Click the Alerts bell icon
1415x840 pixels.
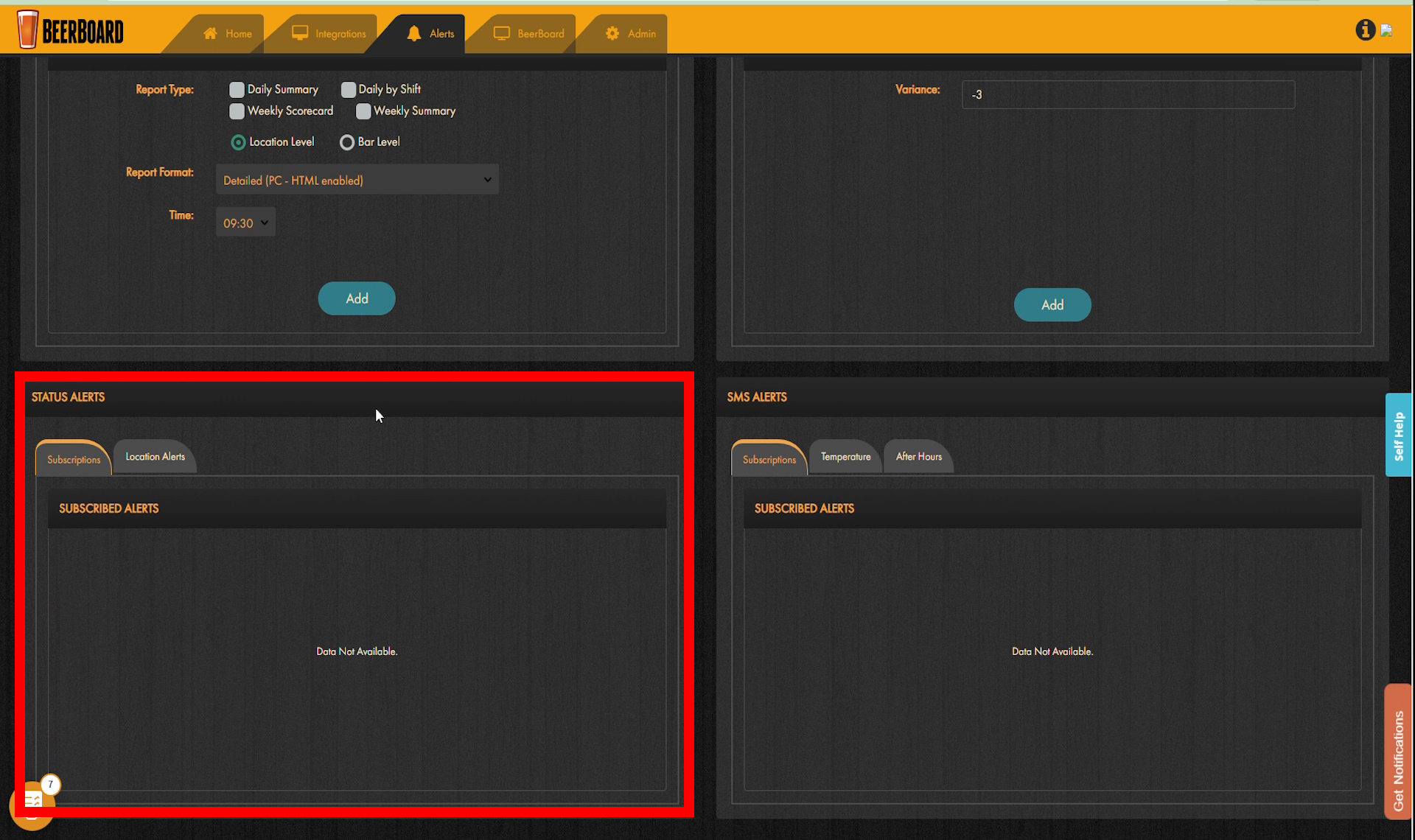point(414,33)
